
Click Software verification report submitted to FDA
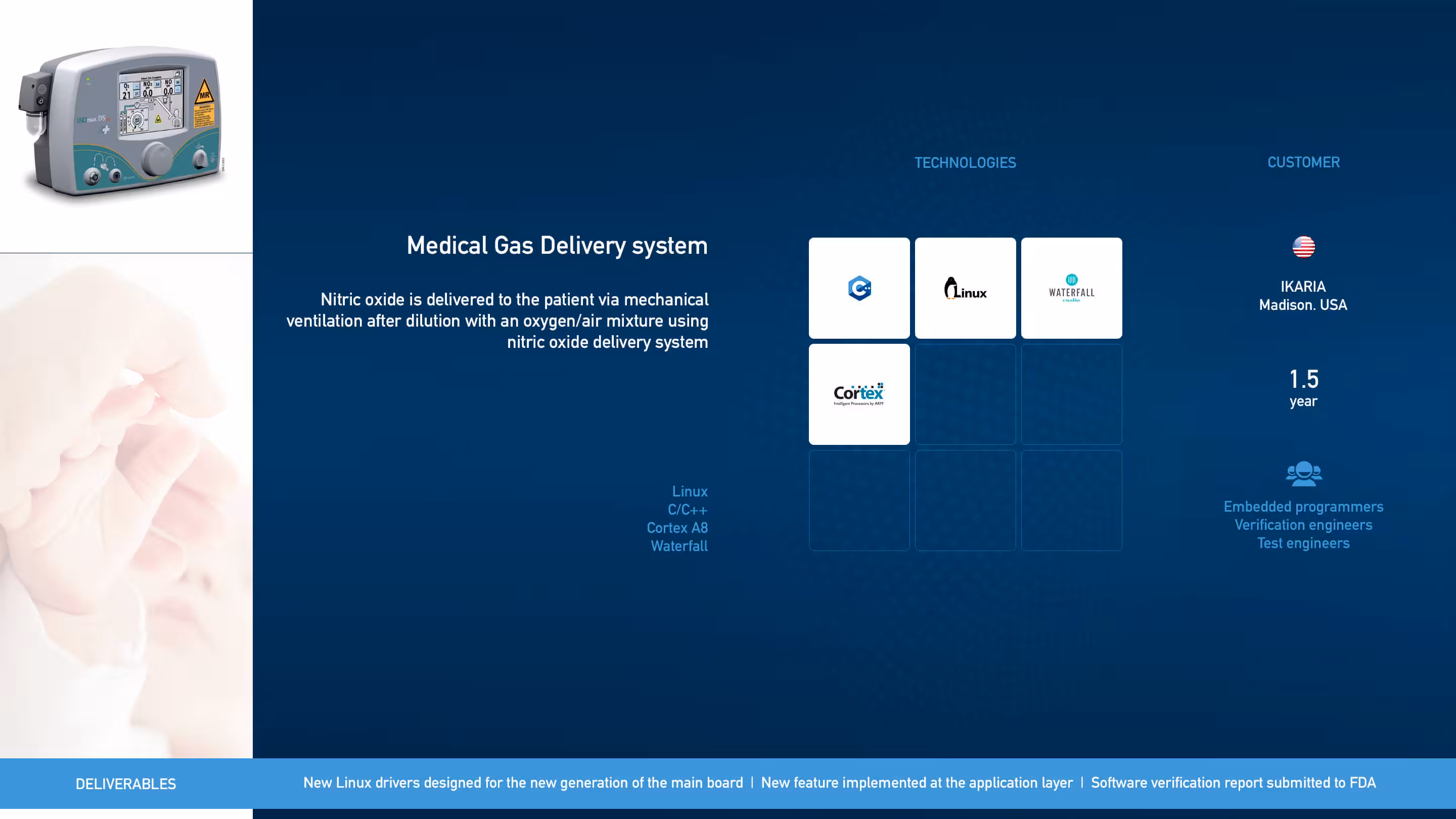[x=1234, y=783]
